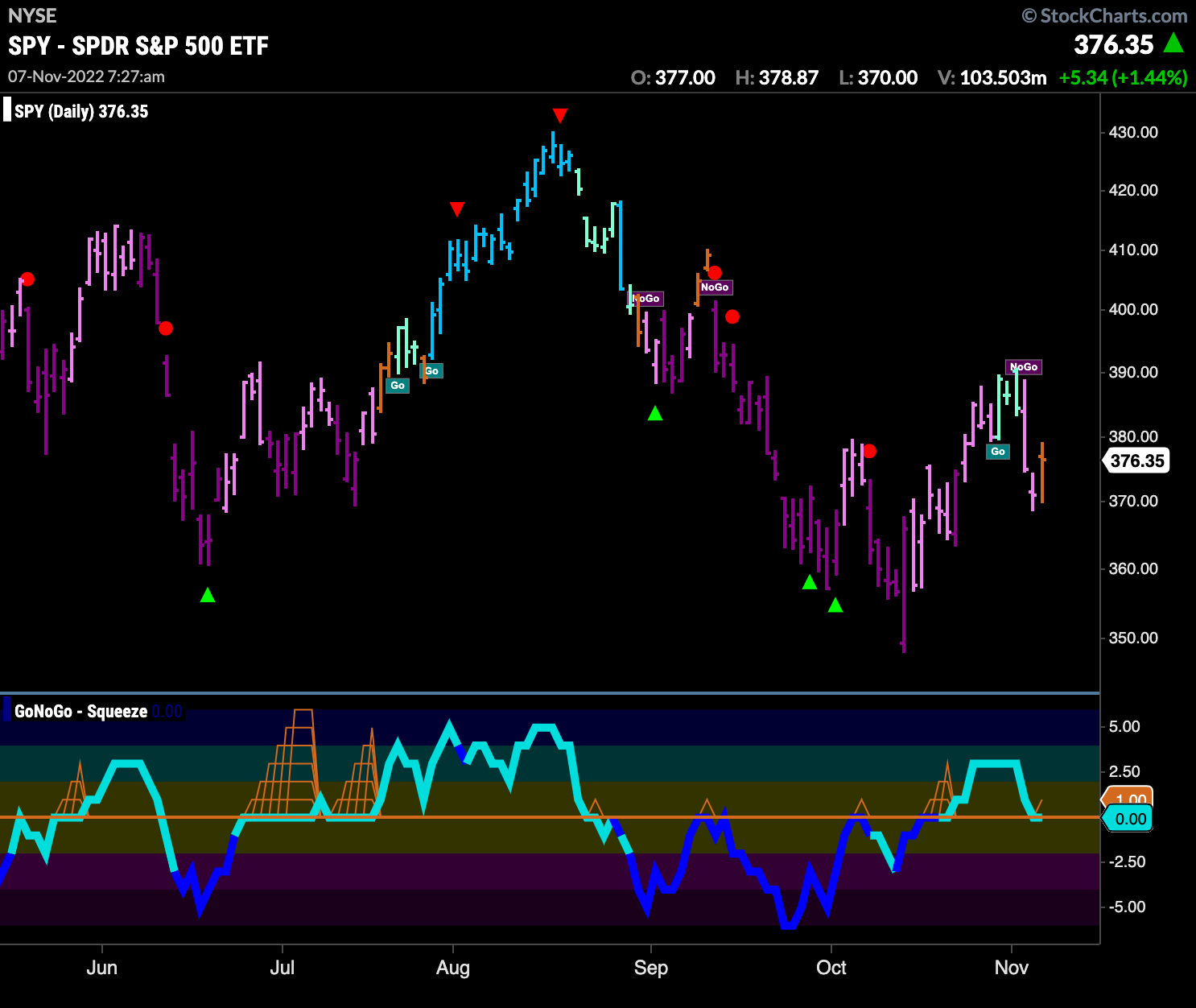Viewport: 1196px width, 1008px height.
Task: Click the faint 0.00 value after GoNoGo - Squeeze
Action: click(x=167, y=712)
